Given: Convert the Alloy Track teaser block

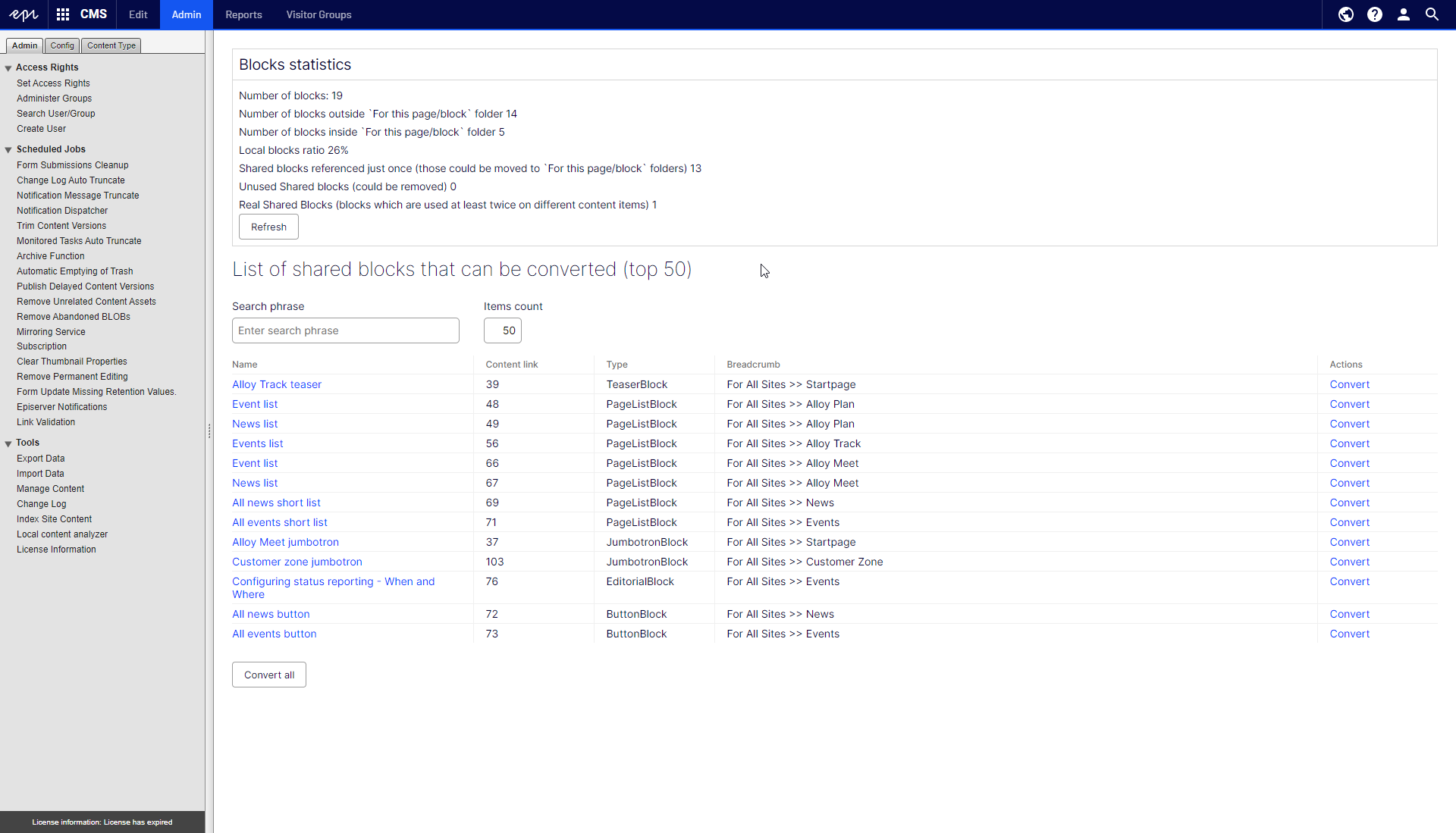Looking at the screenshot, I should [1349, 384].
